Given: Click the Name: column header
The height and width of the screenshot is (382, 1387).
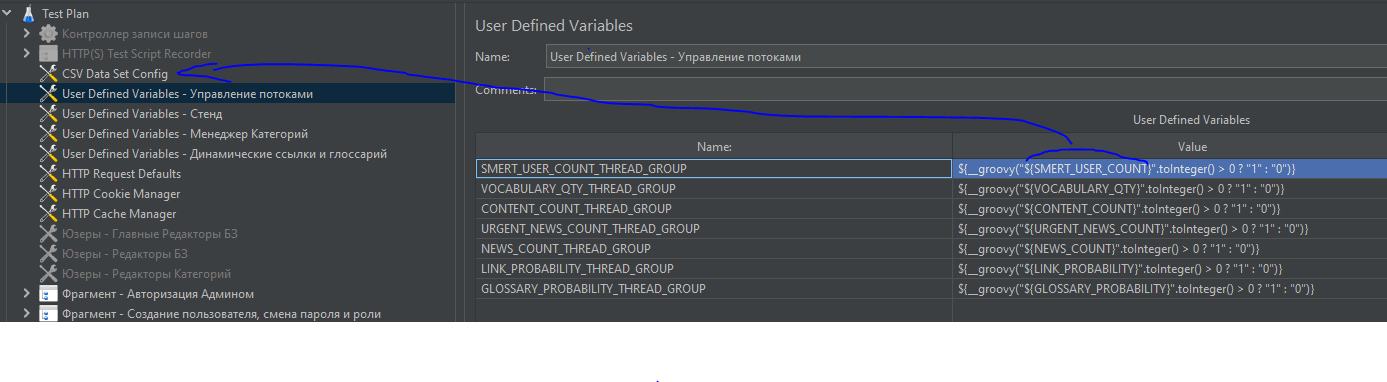Looking at the screenshot, I should pos(714,147).
